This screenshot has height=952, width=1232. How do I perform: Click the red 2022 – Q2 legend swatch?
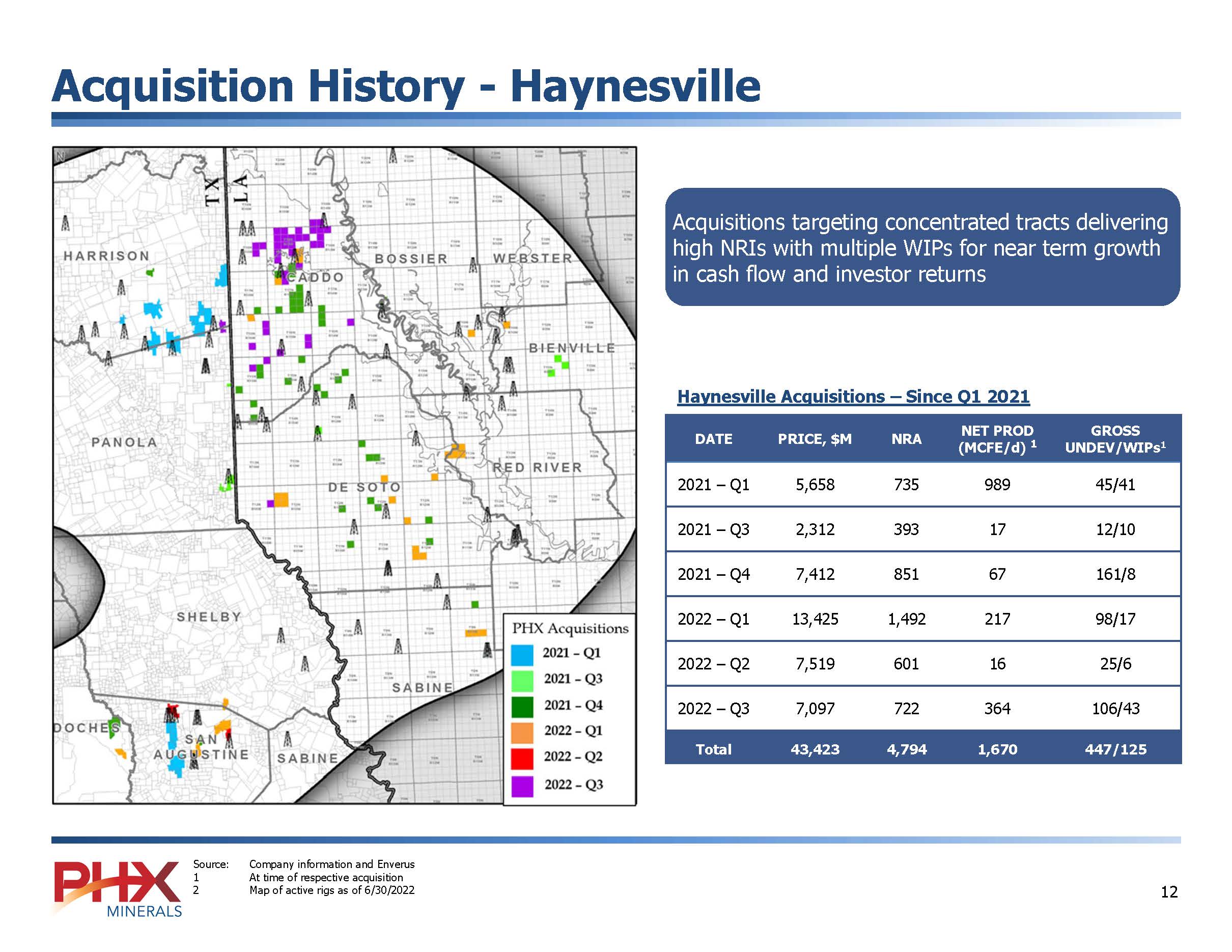click(x=522, y=758)
